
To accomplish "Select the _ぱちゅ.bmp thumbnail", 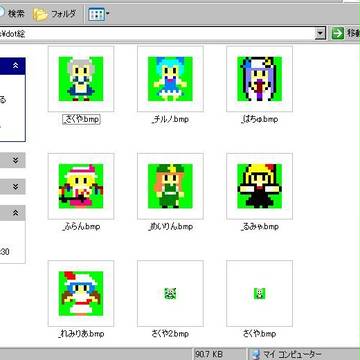I will tap(259, 79).
